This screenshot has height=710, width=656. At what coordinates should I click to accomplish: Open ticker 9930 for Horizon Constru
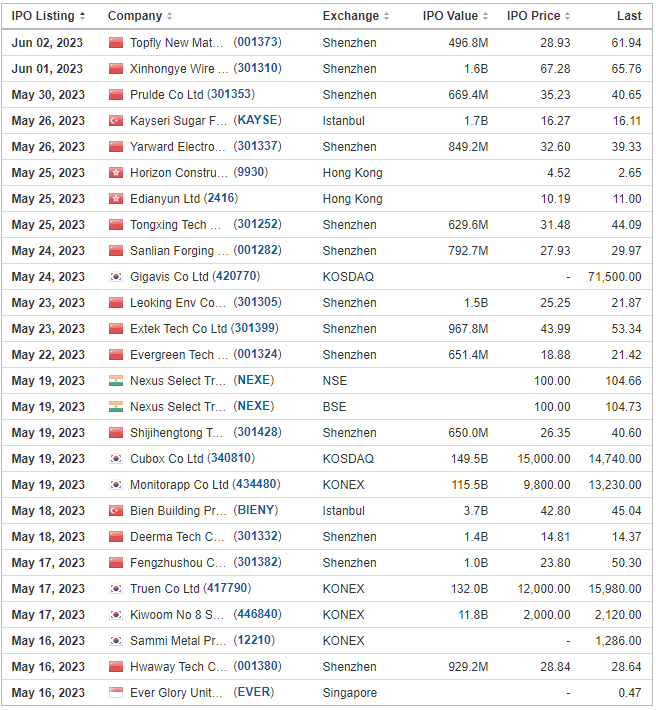pos(251,173)
